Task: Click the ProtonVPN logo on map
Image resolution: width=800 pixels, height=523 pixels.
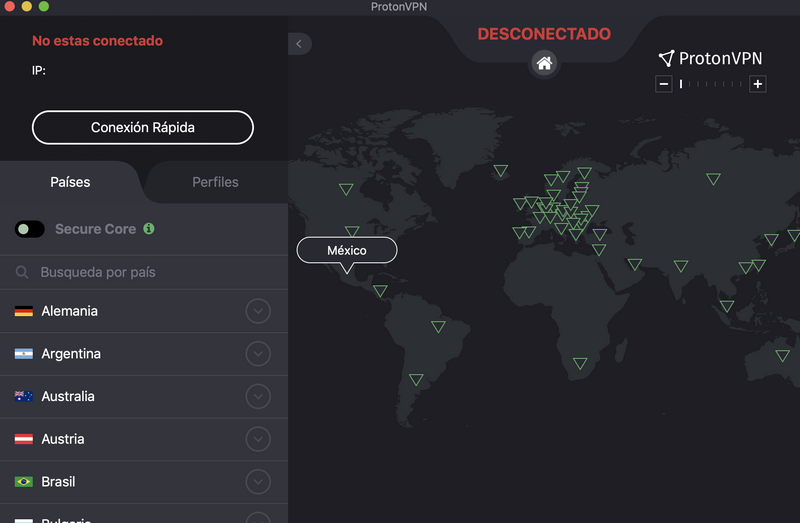Action: coord(710,59)
